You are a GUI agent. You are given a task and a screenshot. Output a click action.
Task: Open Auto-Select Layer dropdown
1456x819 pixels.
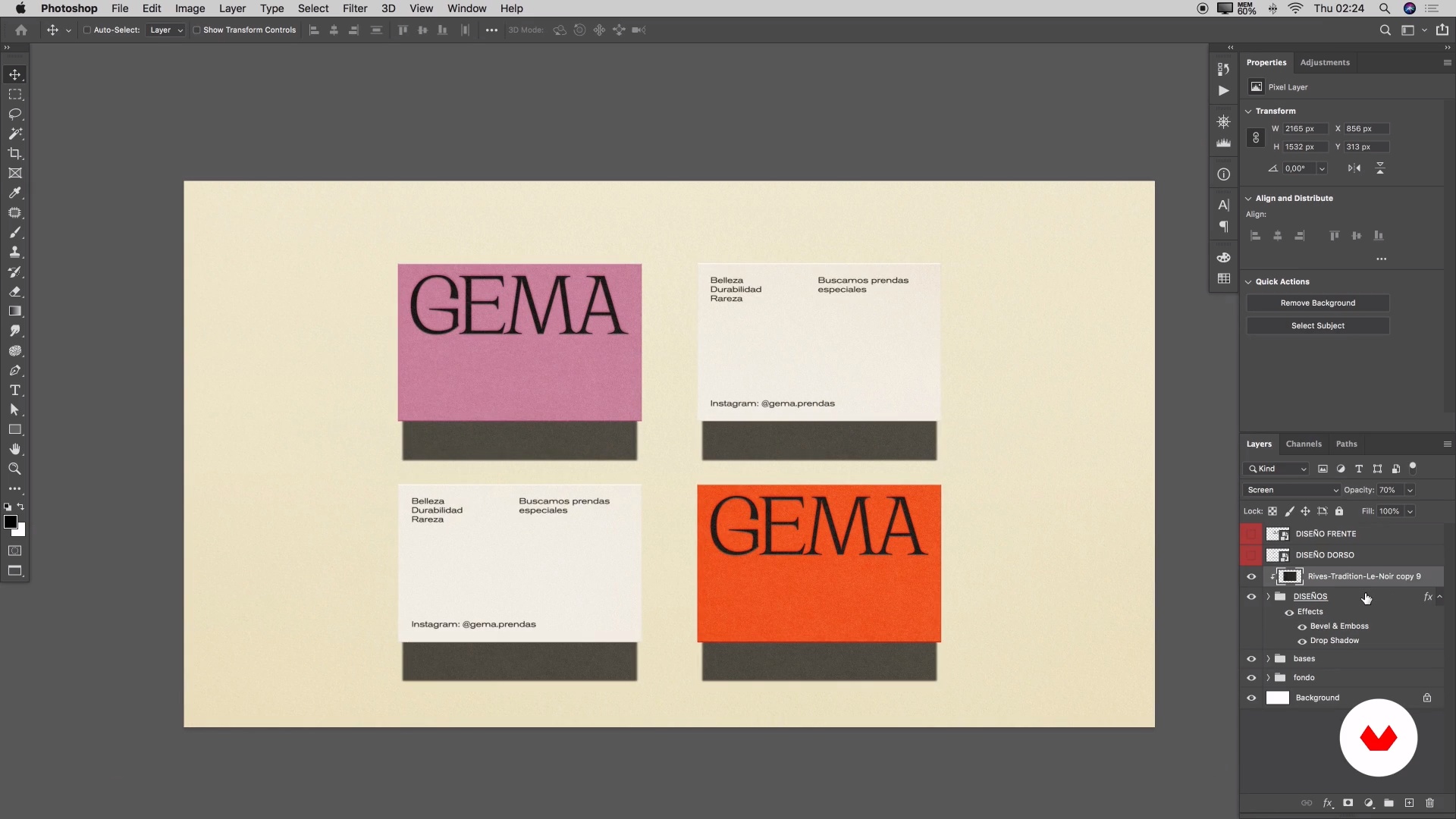click(x=166, y=30)
